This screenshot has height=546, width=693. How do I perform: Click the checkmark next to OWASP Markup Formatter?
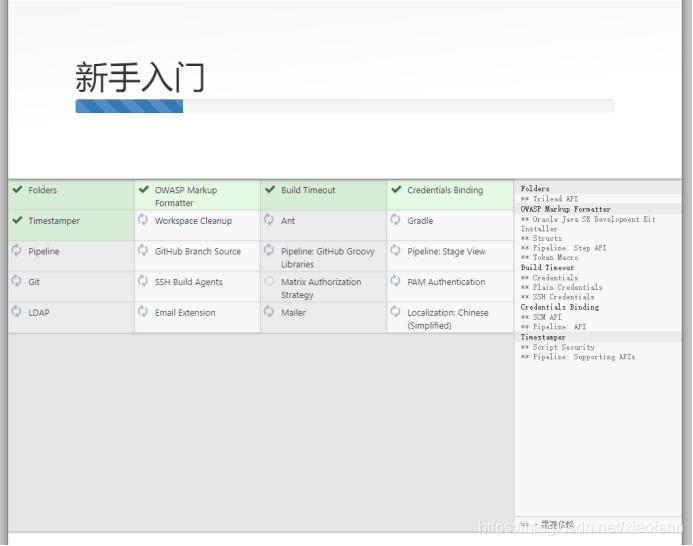[144, 190]
